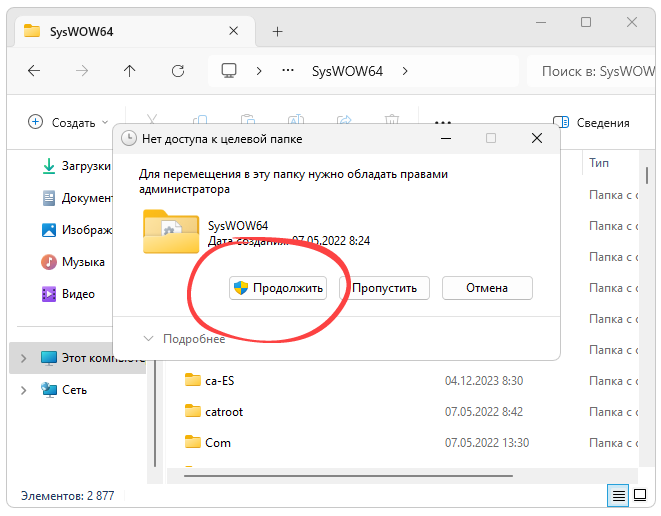Click the SysWOW64 folder icon in dialog
This screenshot has width=661, height=516.
tap(171, 232)
